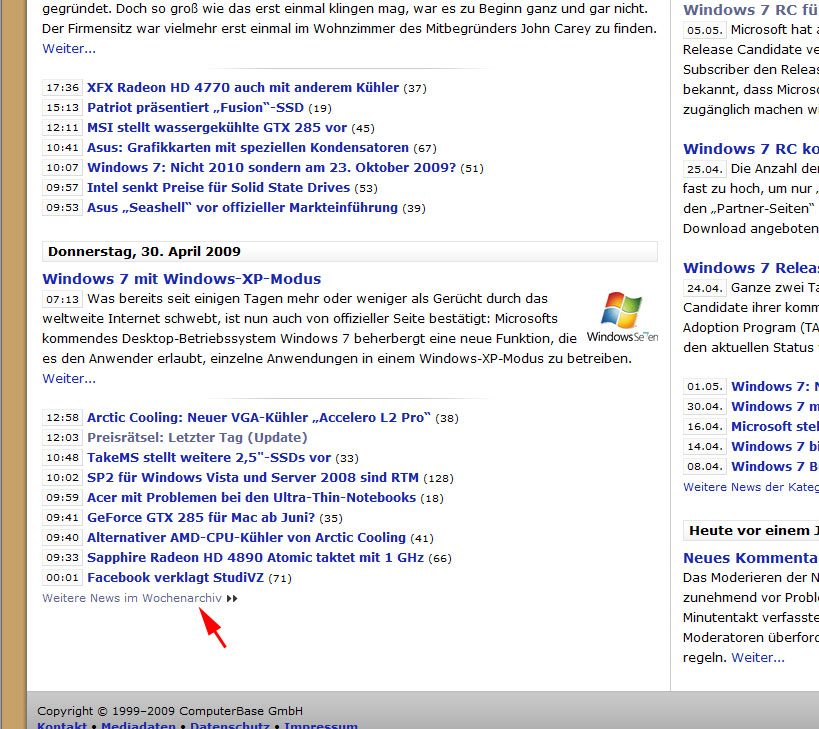Open sidebar 08.04. Windows 7 link
819x729 pixels.
point(775,466)
